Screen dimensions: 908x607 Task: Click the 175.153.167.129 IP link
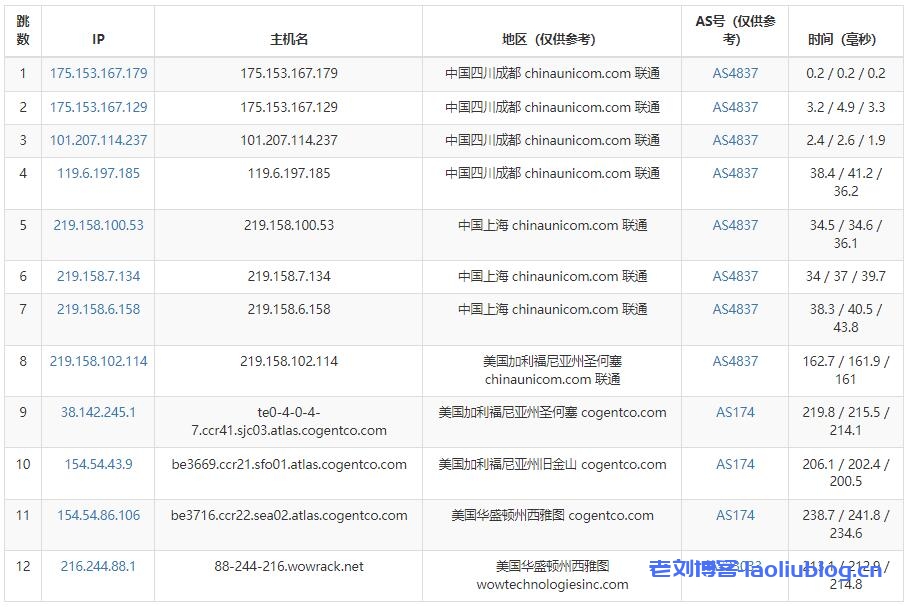(98, 107)
